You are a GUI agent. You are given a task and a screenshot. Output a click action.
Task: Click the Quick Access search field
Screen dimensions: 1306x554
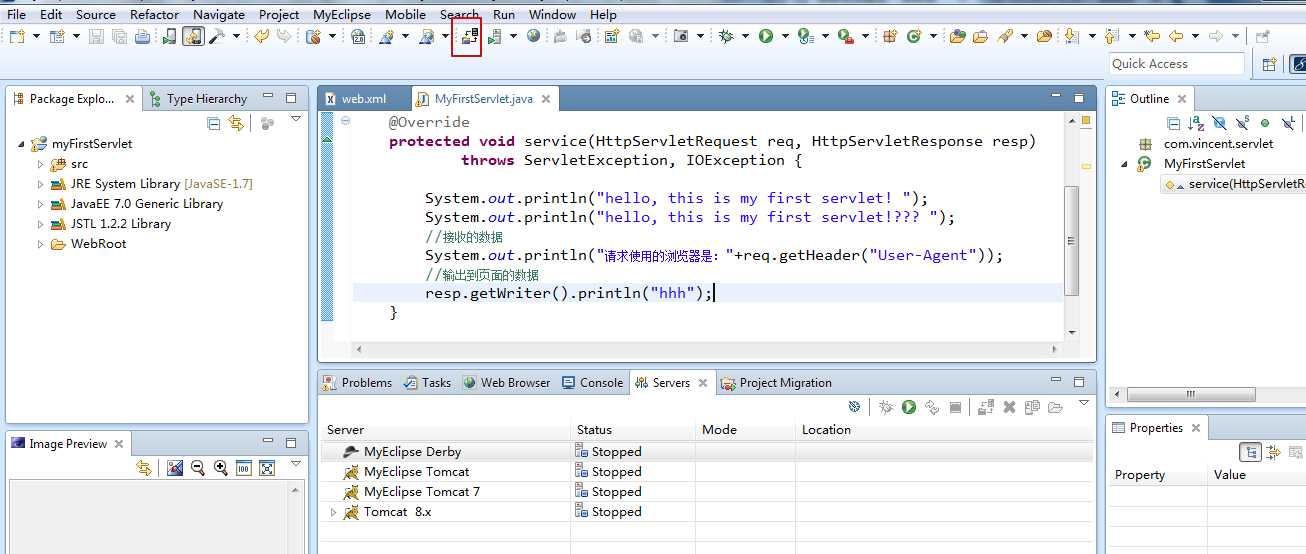point(1176,64)
